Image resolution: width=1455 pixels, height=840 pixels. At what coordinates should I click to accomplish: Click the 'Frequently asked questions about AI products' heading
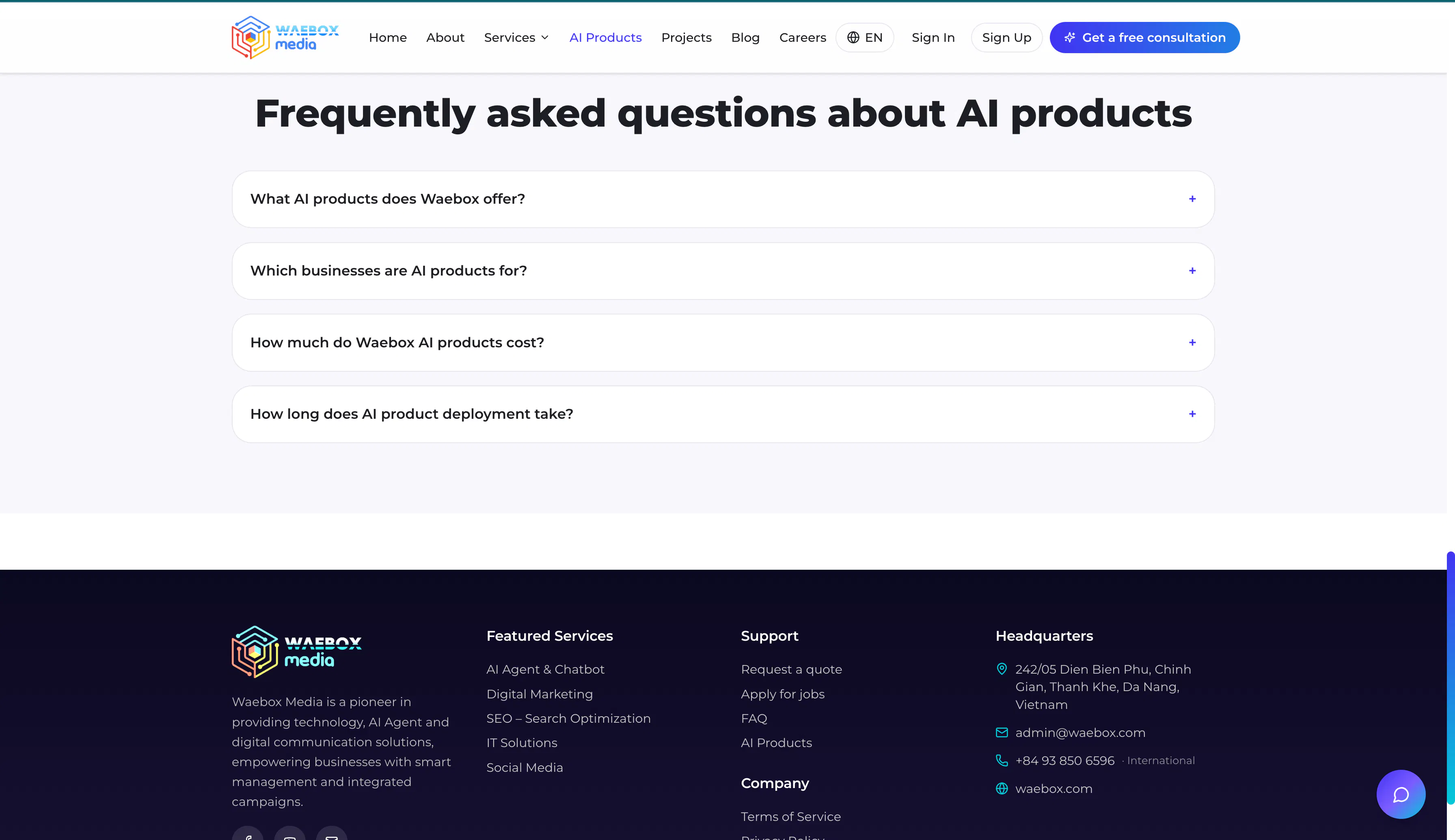(723, 114)
